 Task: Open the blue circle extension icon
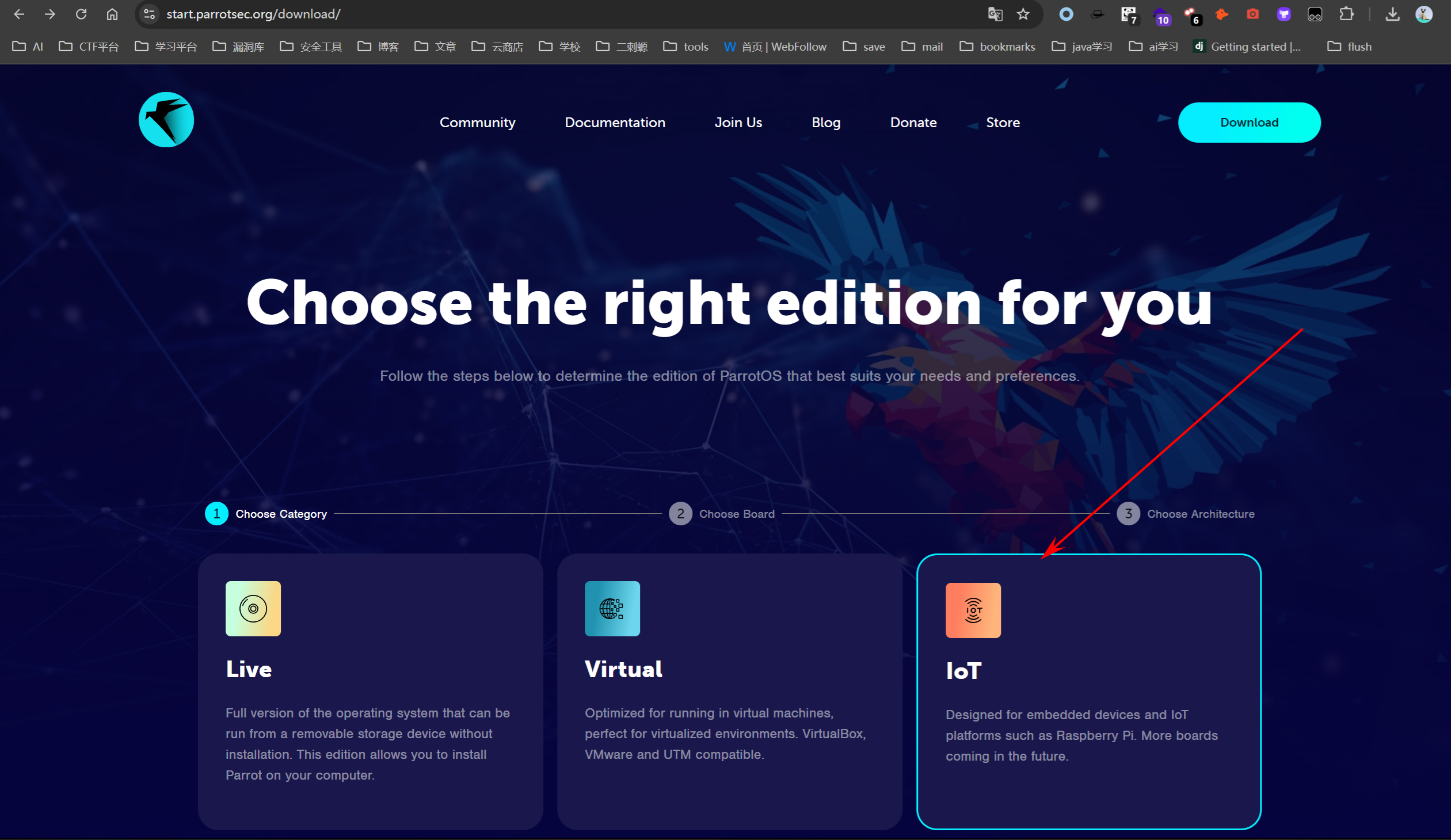click(1067, 14)
